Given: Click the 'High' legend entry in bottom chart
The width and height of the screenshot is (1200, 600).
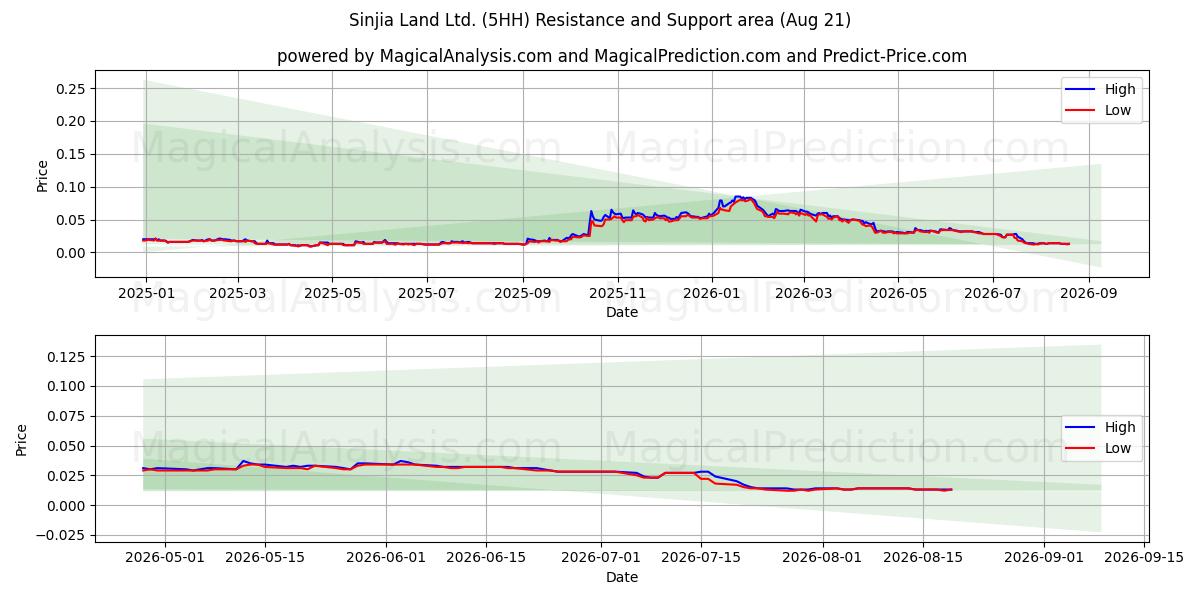Looking at the screenshot, I should [1101, 427].
